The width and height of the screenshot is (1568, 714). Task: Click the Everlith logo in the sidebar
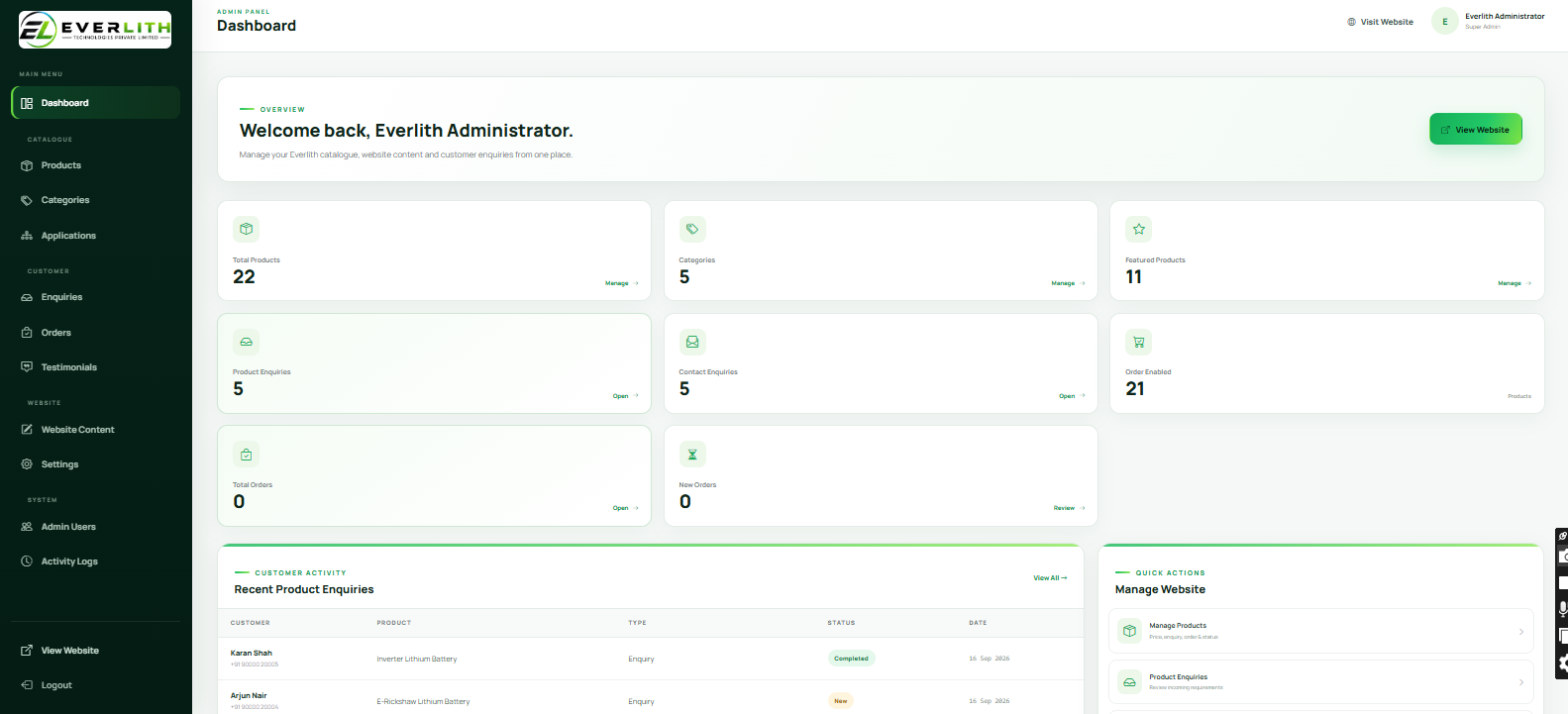point(95,30)
